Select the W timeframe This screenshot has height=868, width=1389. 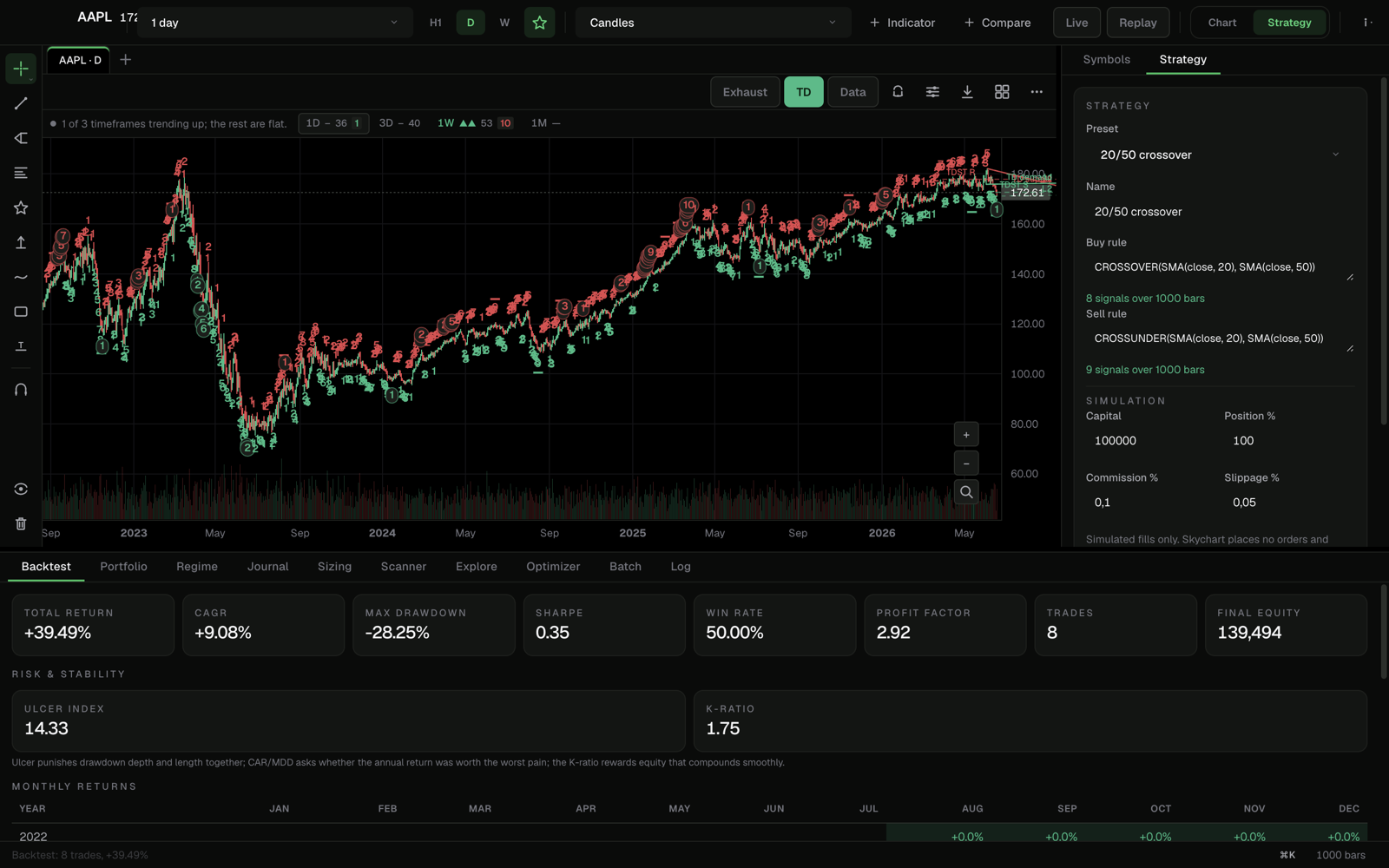[x=504, y=23]
